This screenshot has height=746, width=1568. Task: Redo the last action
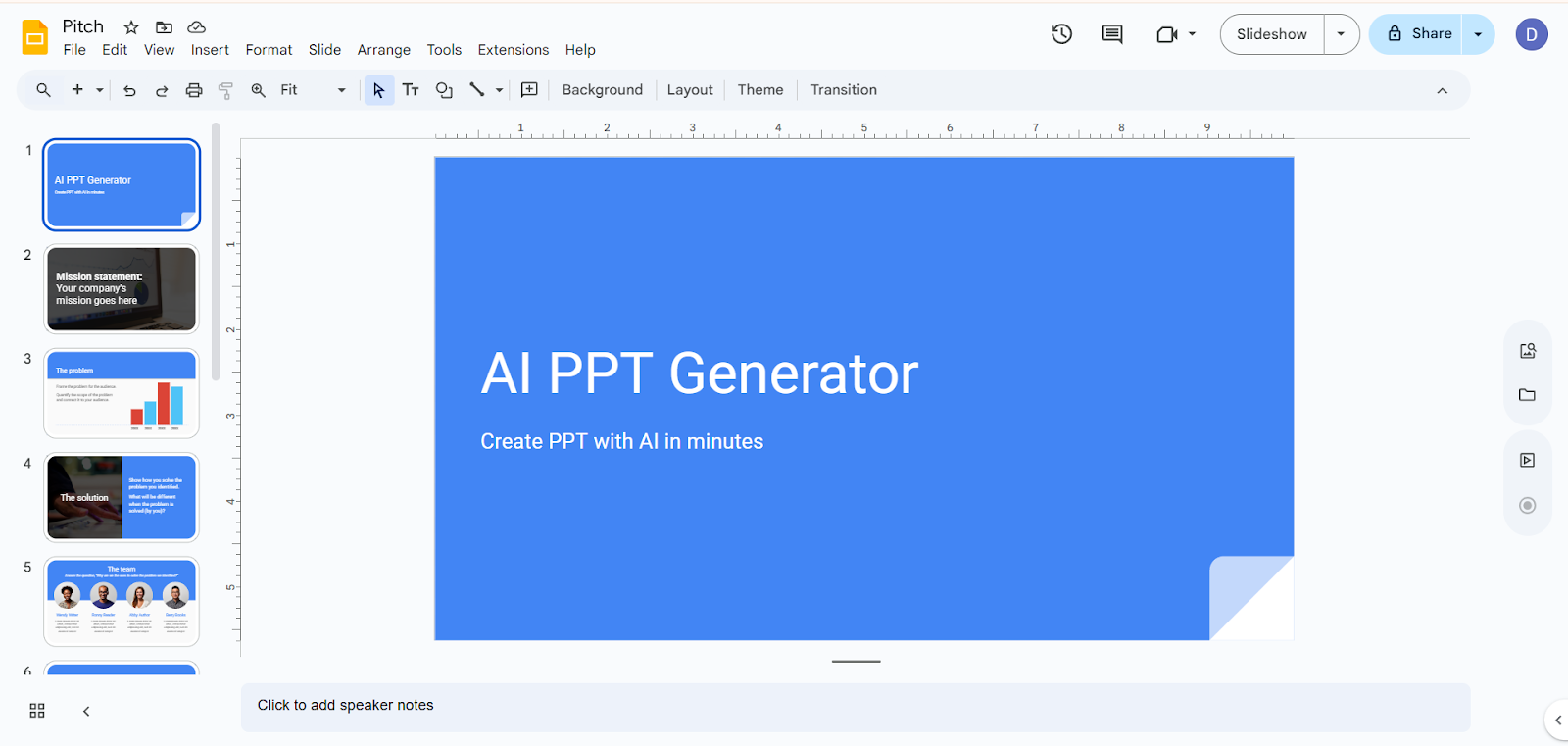[x=162, y=90]
